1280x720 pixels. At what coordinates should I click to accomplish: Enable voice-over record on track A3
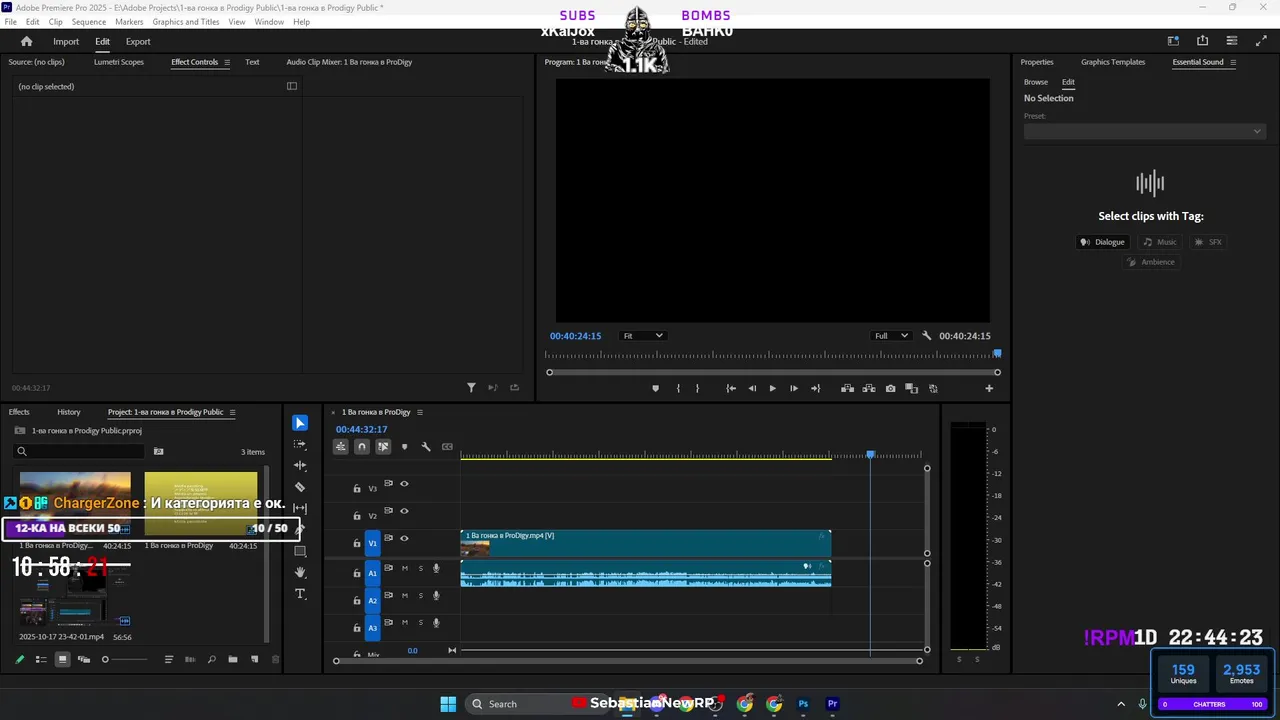(x=436, y=622)
